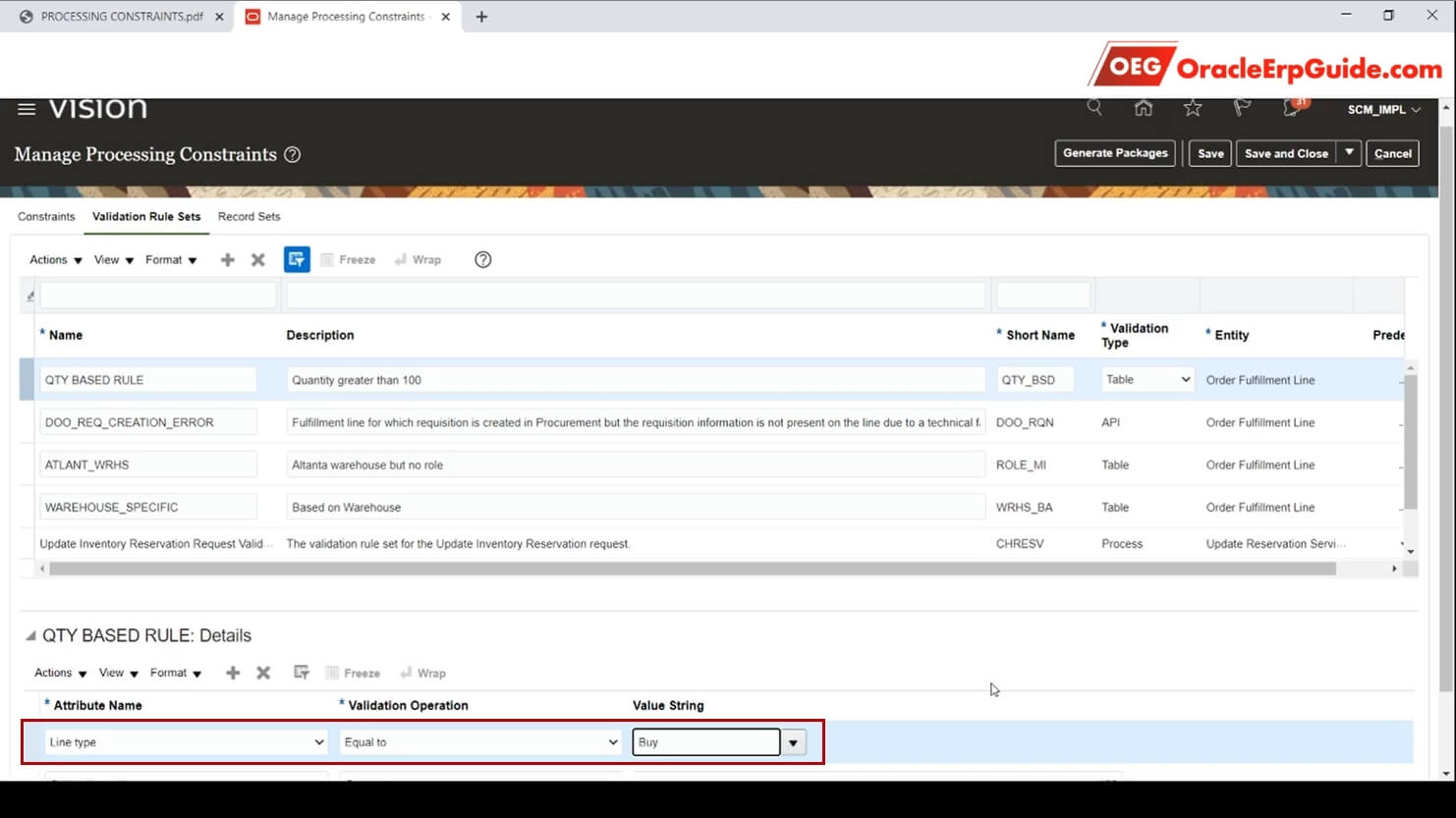
Task: Click Value String field containing Buy
Action: [706, 742]
